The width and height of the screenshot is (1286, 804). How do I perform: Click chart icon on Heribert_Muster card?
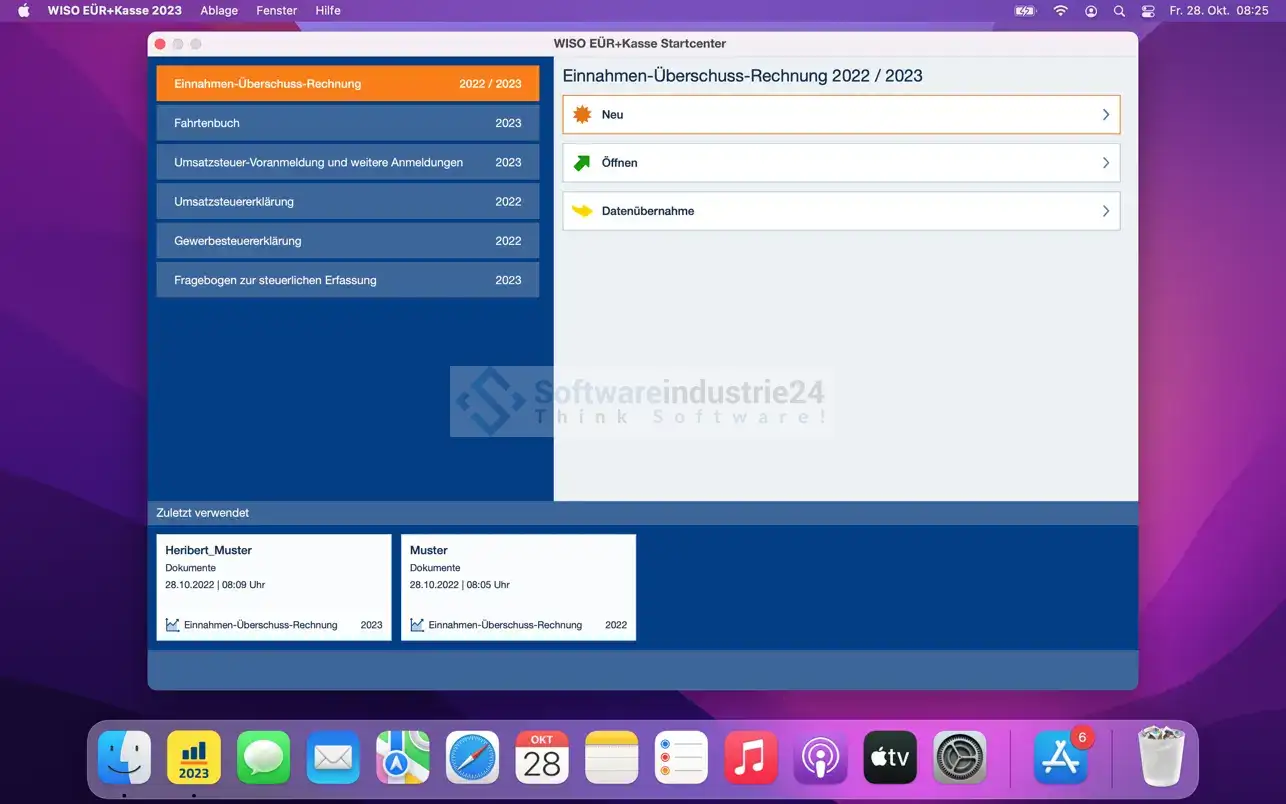[x=173, y=625]
